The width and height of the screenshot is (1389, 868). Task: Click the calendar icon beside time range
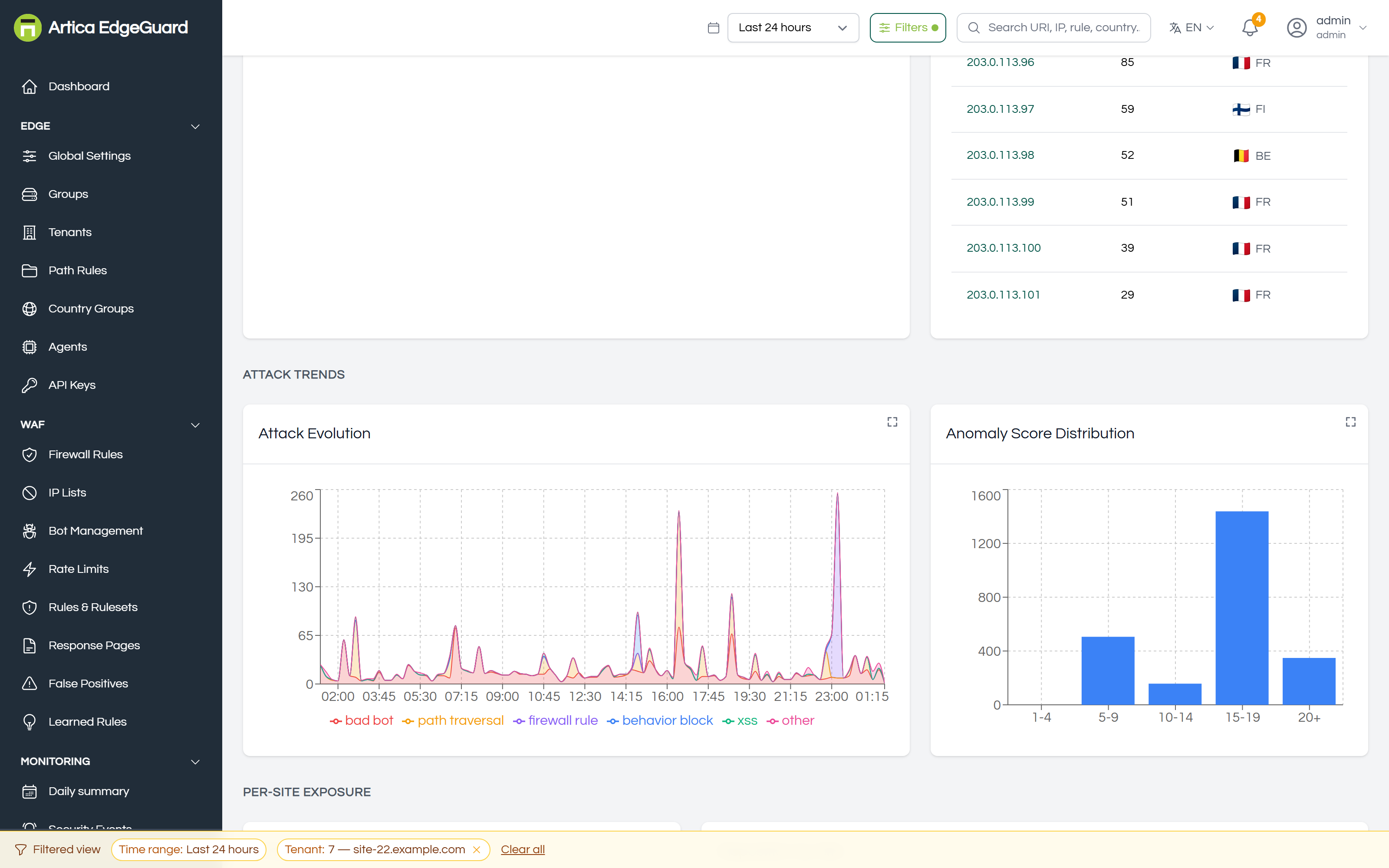point(714,27)
